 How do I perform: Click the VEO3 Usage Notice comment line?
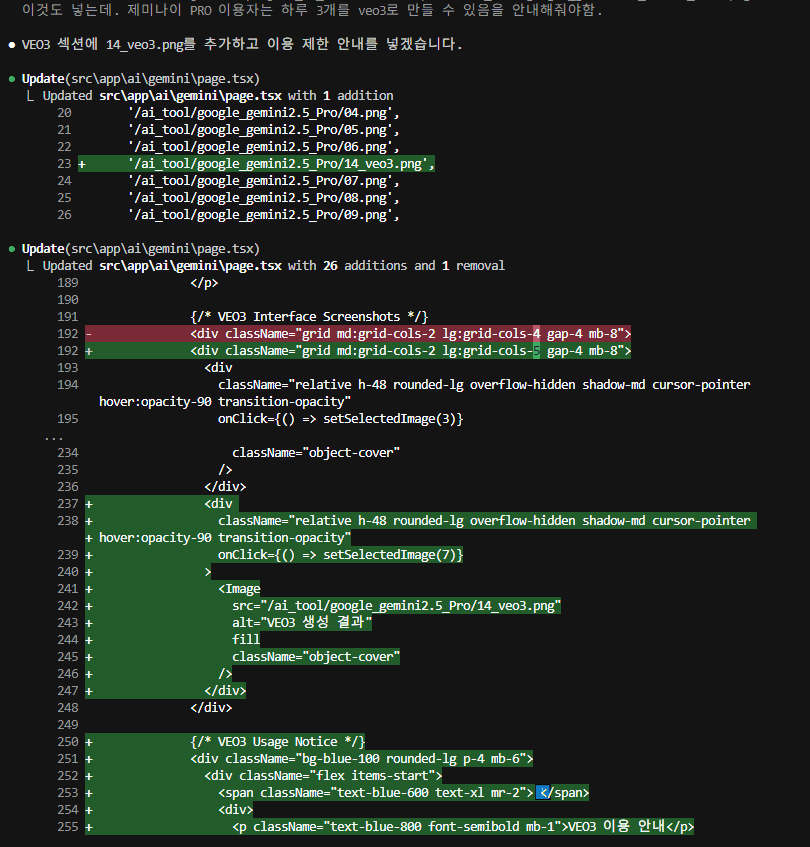click(278, 742)
